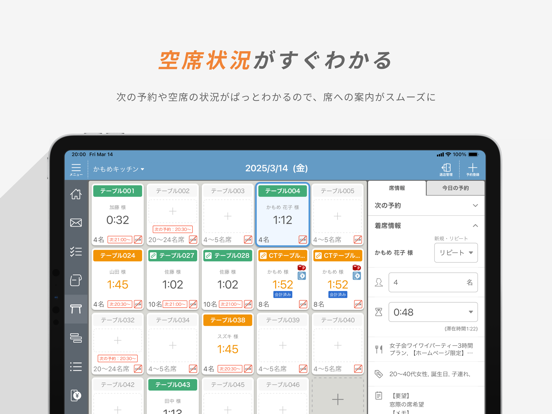The height and width of the screenshot is (414, 552).
Task: Select the table seating icon in the sidebar
Action: [76, 309]
